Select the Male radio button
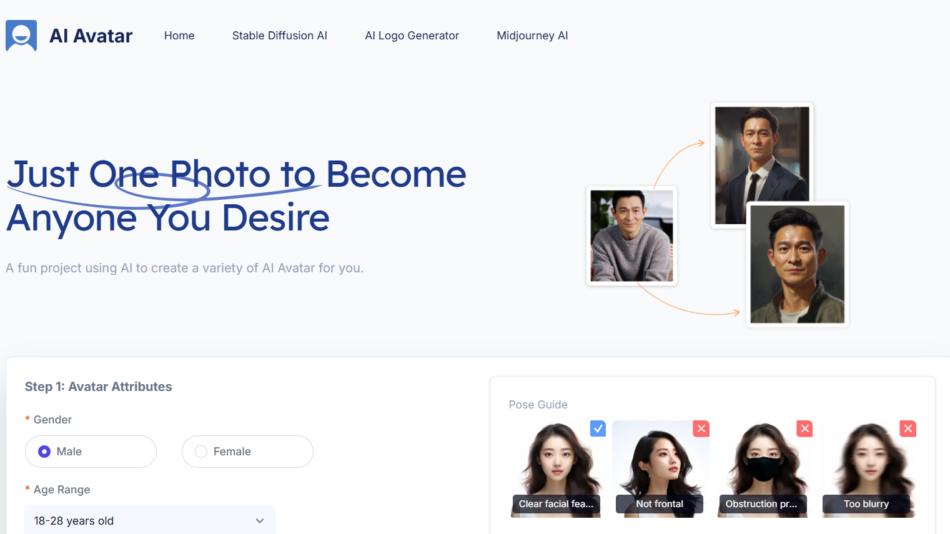This screenshot has height=534, width=950. [x=44, y=452]
